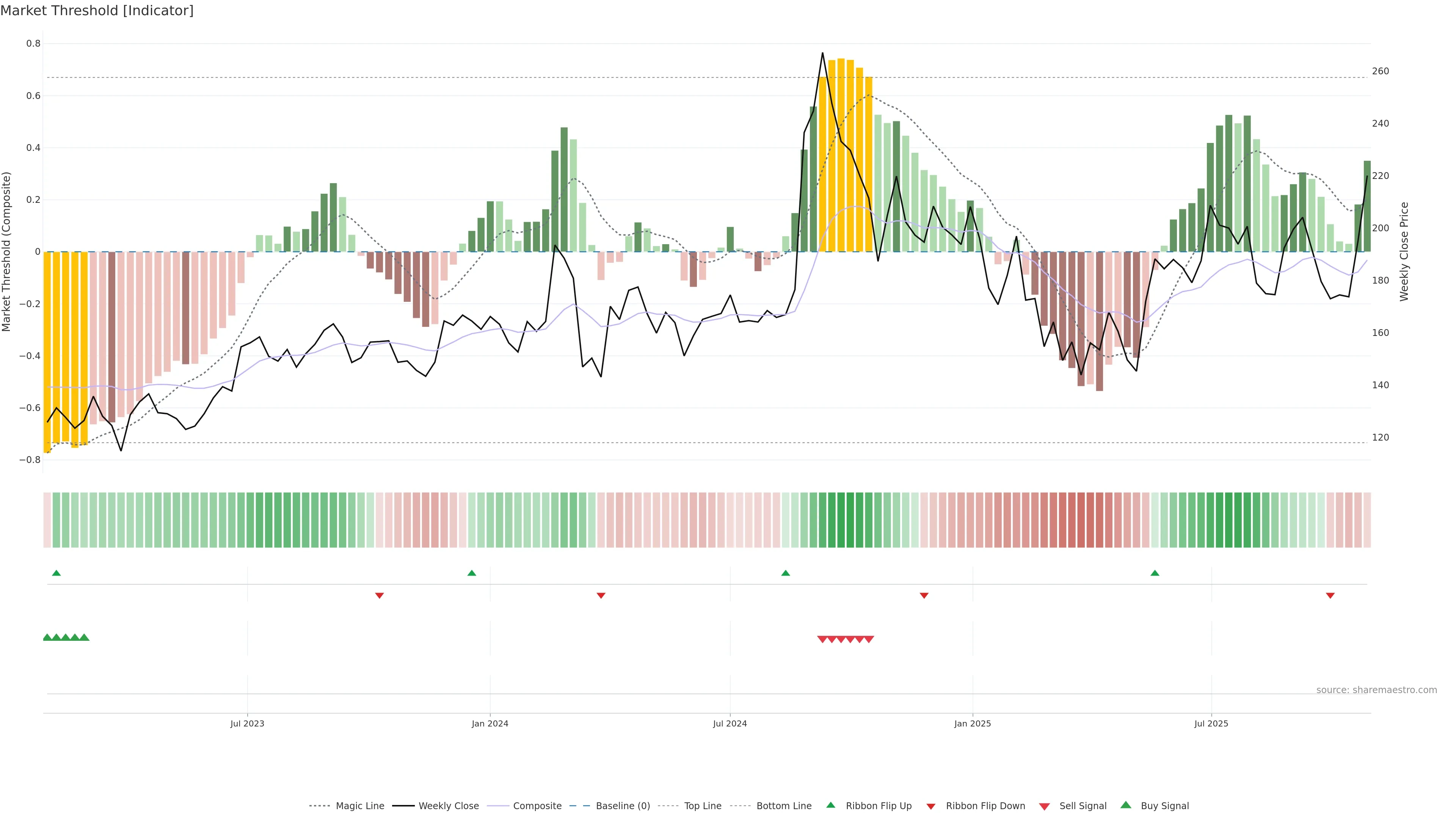Hide the Bottom Line series via legend
The image size is (1456, 819).
point(783,806)
